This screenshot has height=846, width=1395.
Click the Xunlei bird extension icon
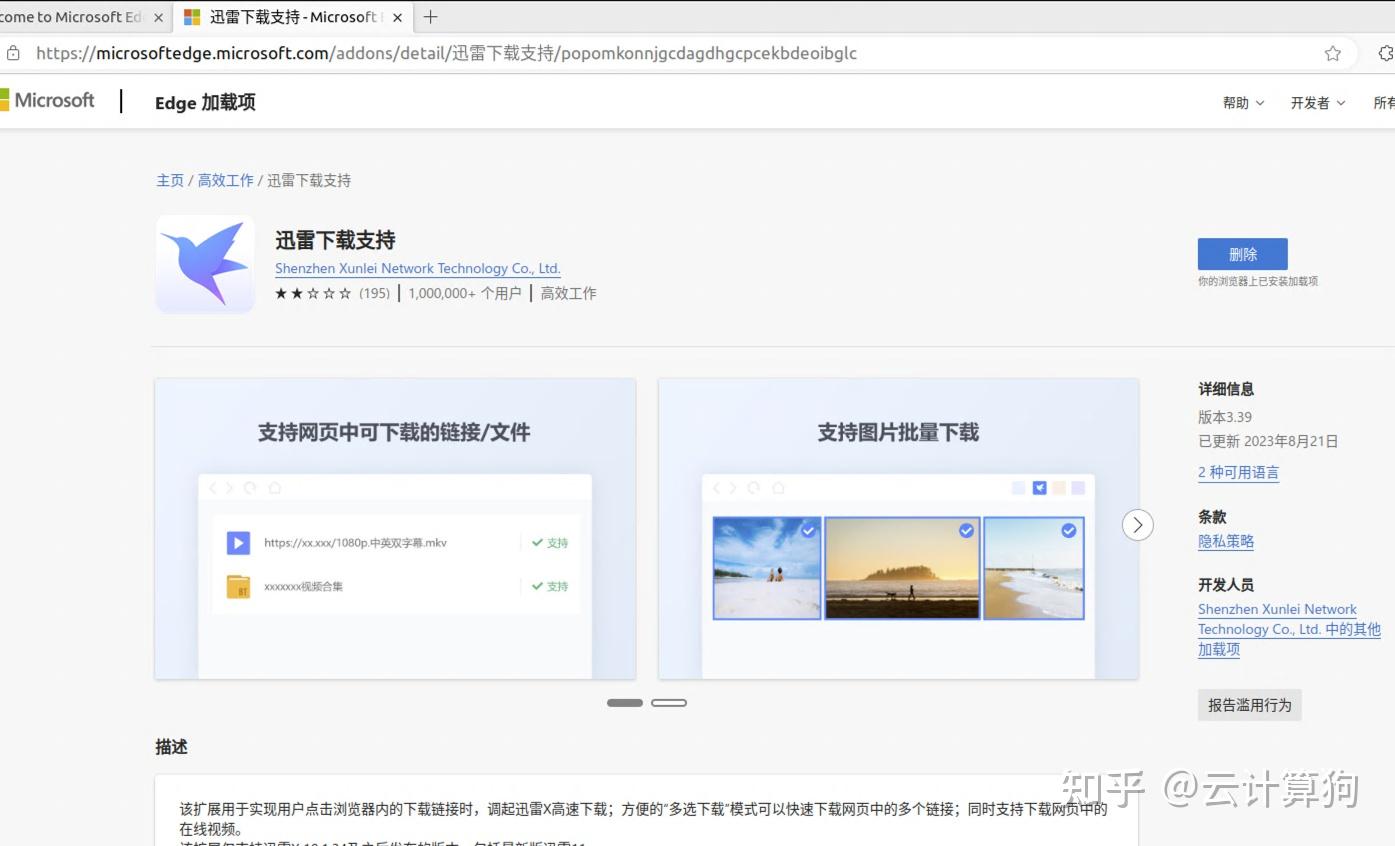pos(205,264)
